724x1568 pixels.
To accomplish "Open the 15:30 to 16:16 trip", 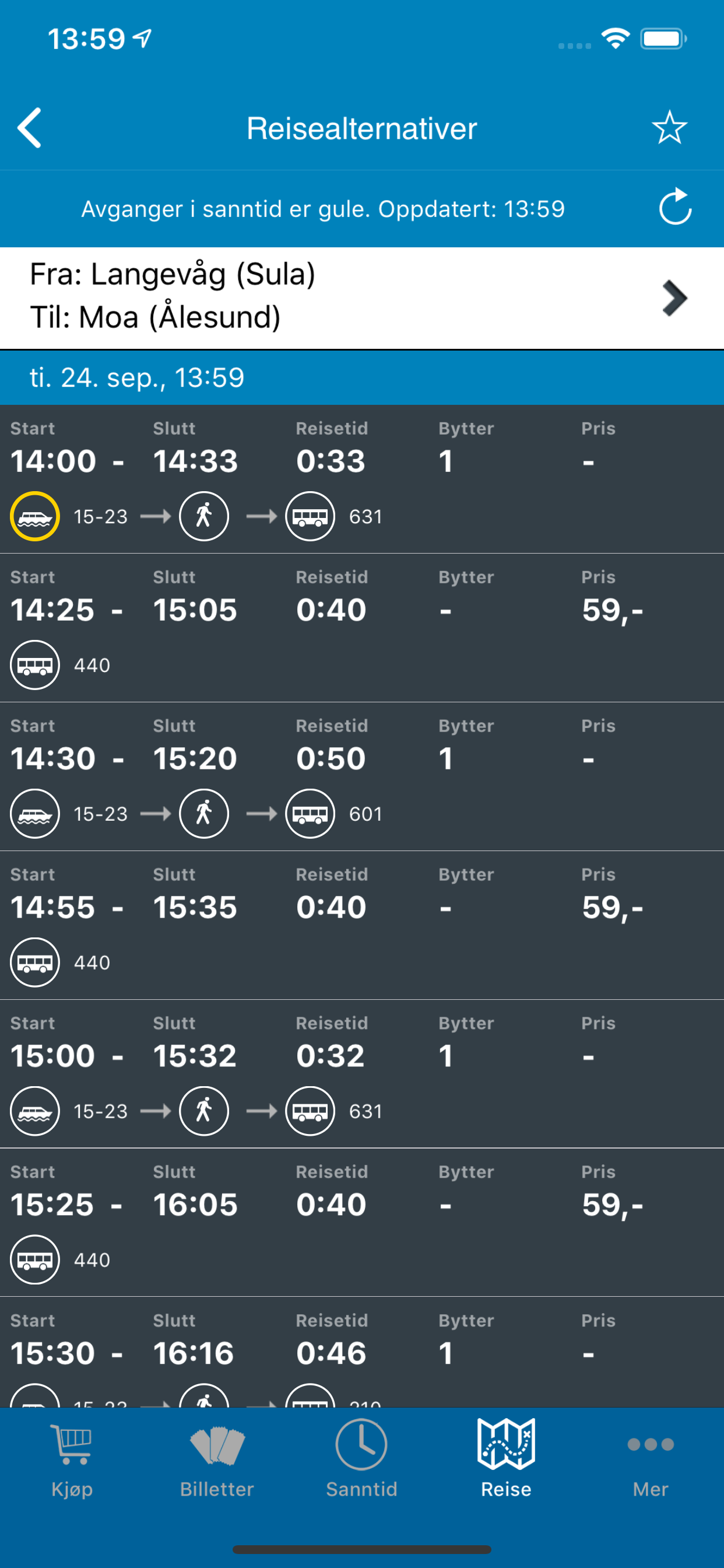I will point(361,1352).
